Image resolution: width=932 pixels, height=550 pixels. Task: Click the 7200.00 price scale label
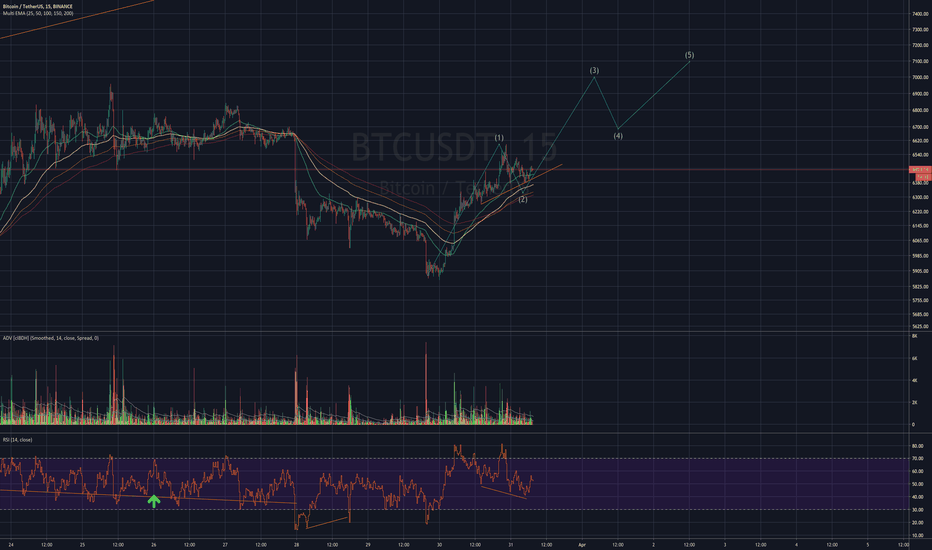(921, 45)
